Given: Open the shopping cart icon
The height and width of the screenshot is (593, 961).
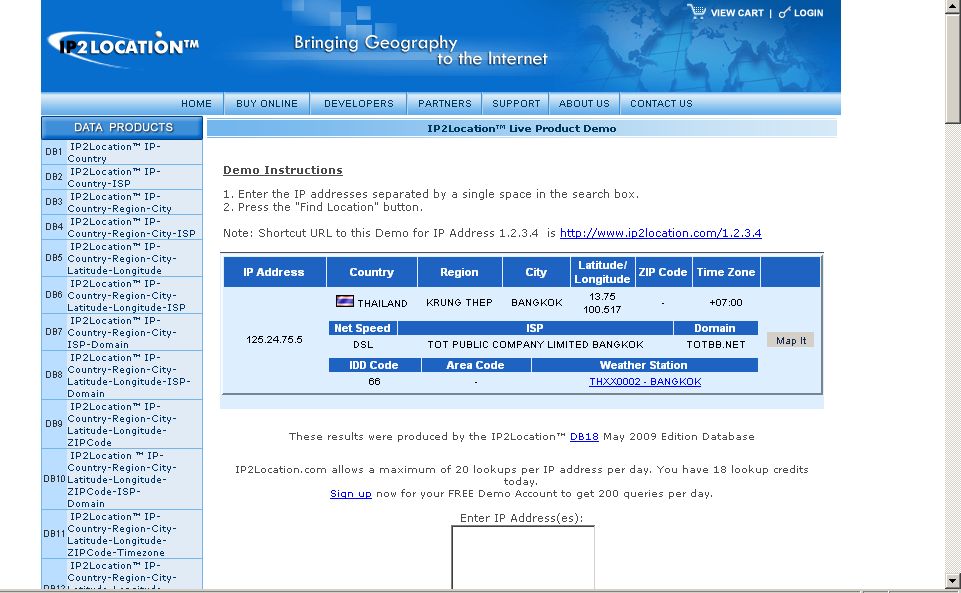Looking at the screenshot, I should 696,12.
